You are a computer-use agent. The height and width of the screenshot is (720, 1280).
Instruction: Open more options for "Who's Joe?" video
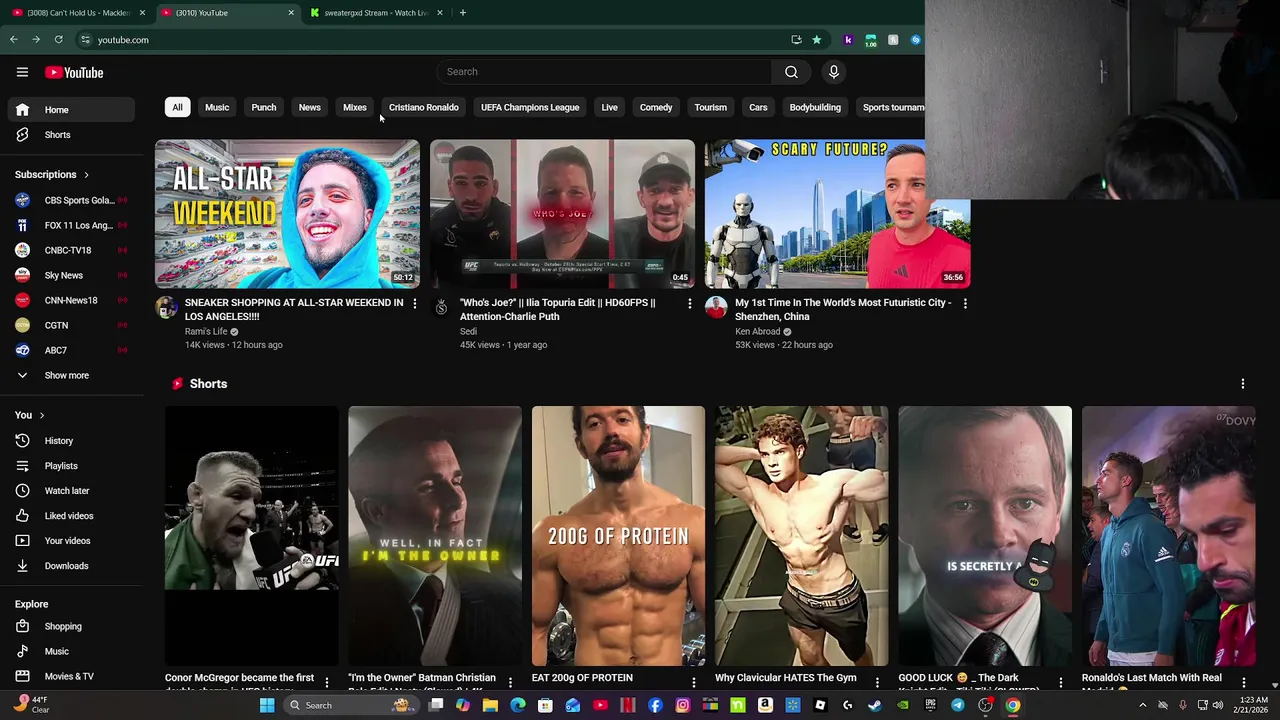coord(689,303)
